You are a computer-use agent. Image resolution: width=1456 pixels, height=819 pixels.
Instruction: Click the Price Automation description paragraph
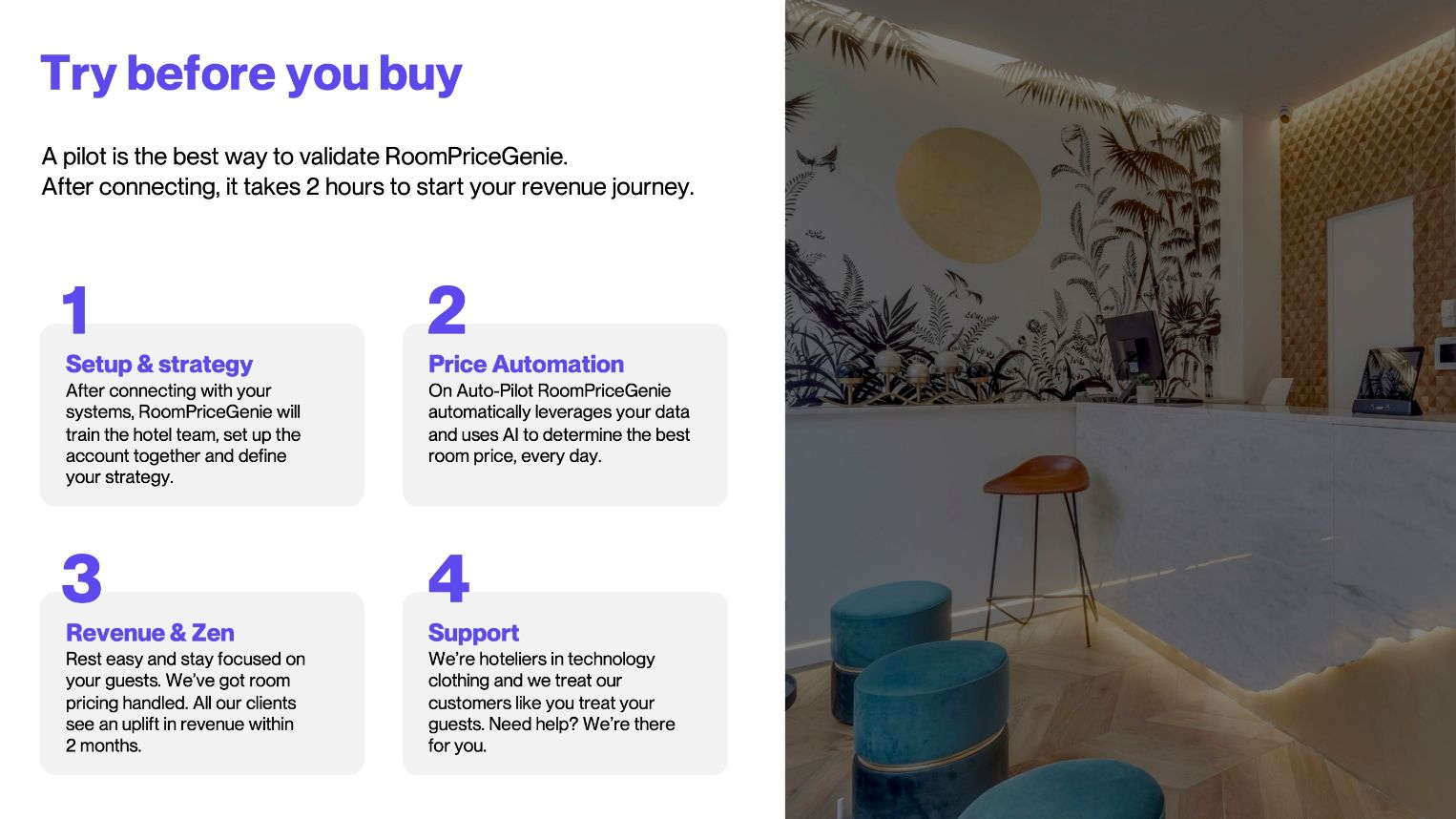tap(558, 423)
